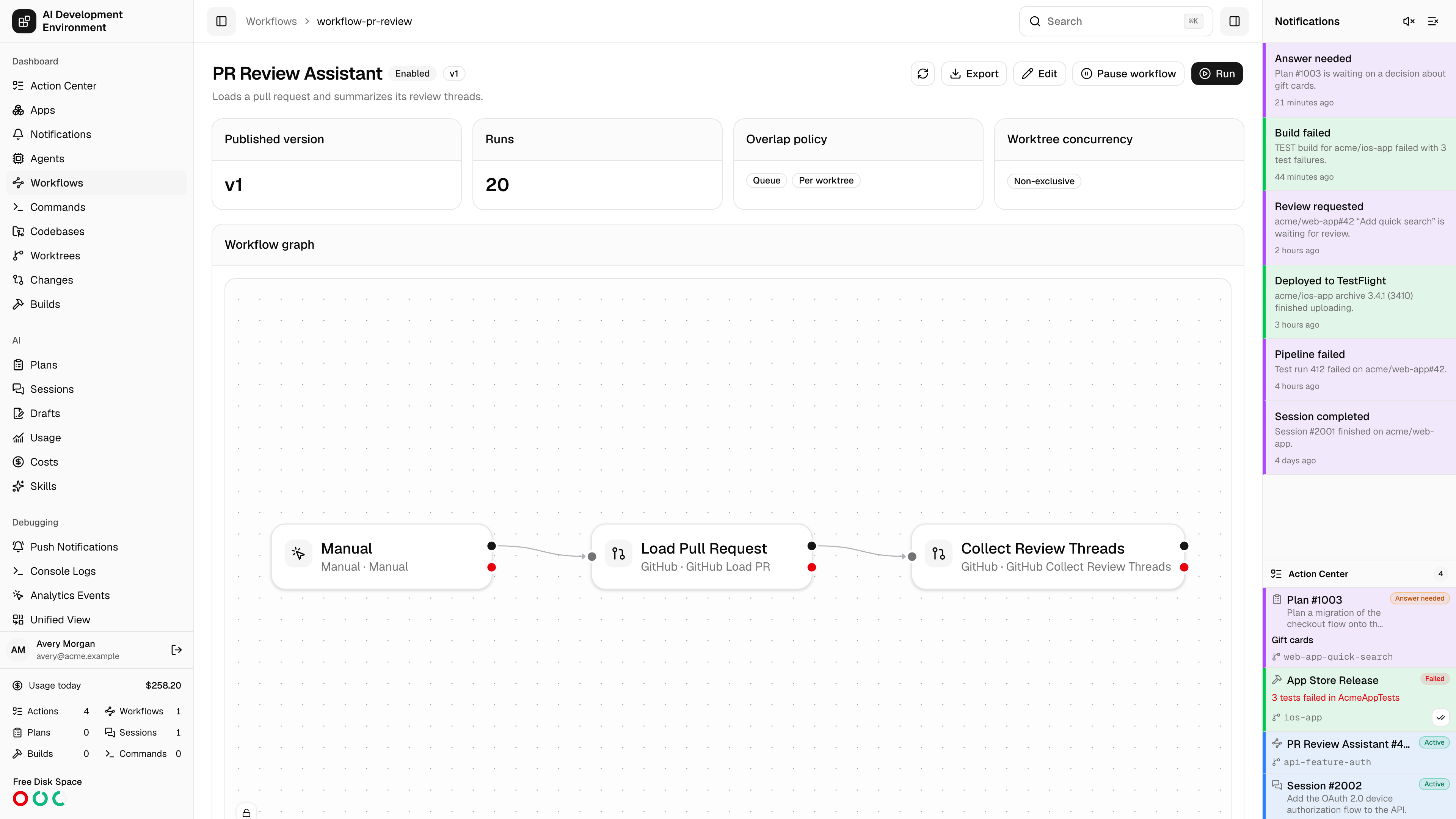The image size is (1456, 819).
Task: Open App Store Release failed card
Action: point(1359,699)
